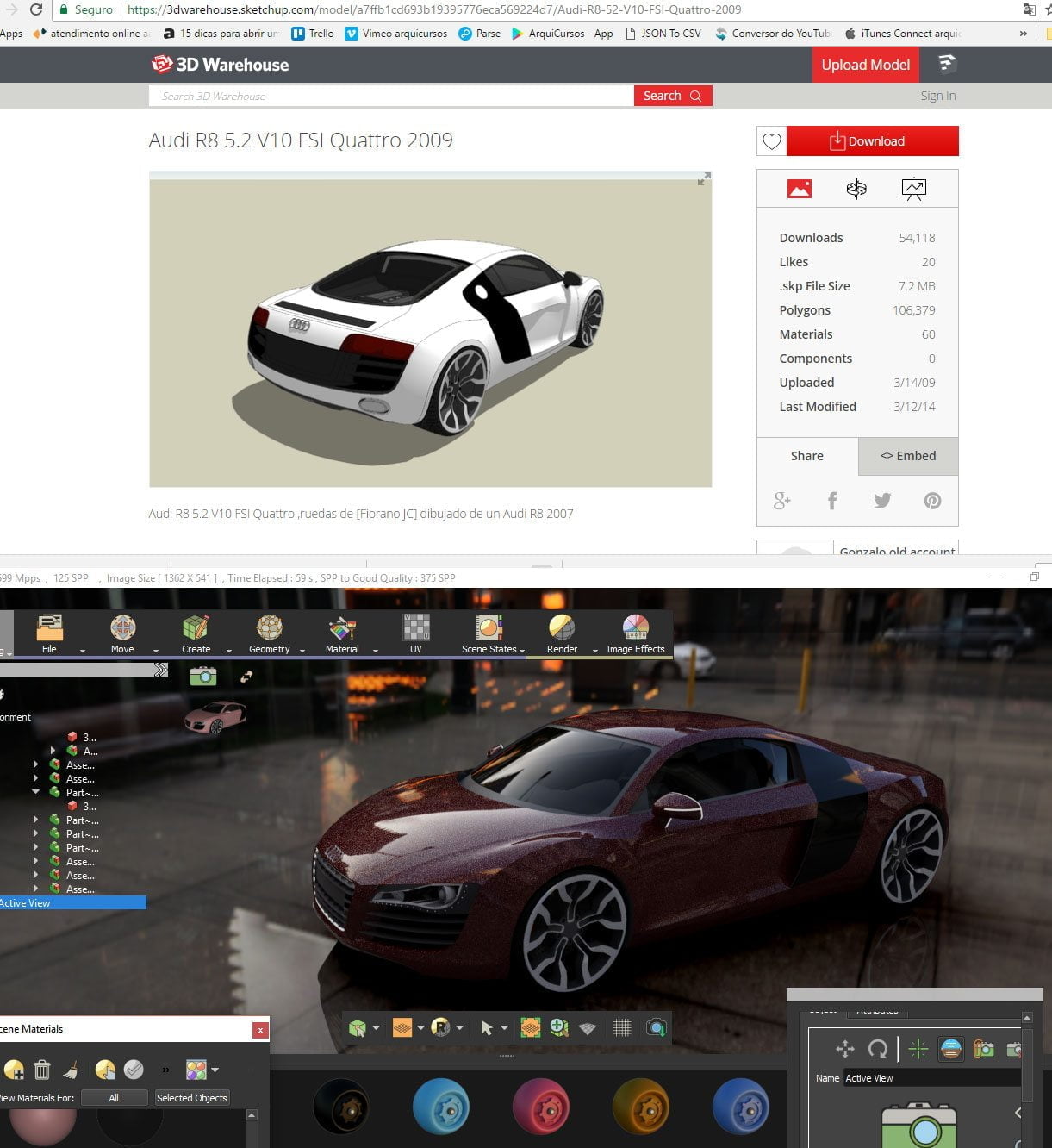Open the File ribbon tool

pyautogui.click(x=49, y=633)
